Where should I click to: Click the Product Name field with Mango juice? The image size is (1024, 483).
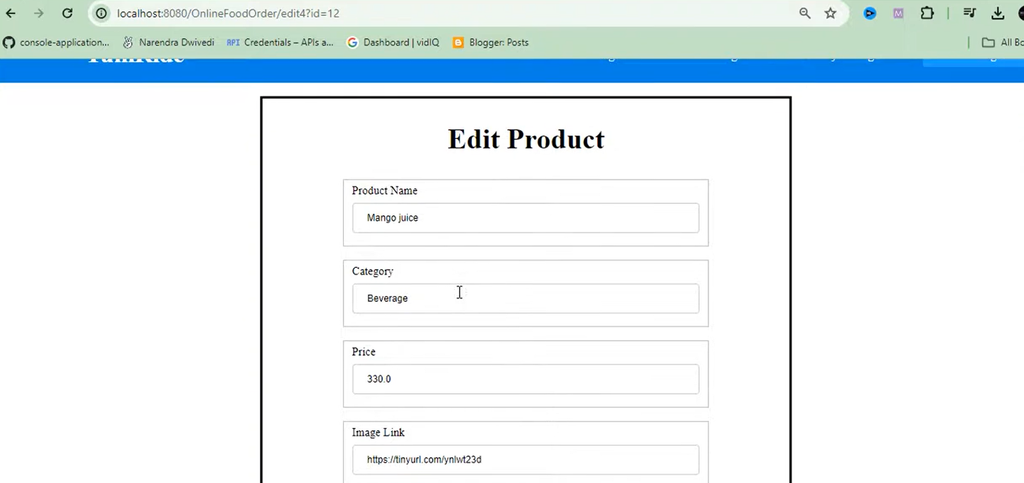pos(526,218)
